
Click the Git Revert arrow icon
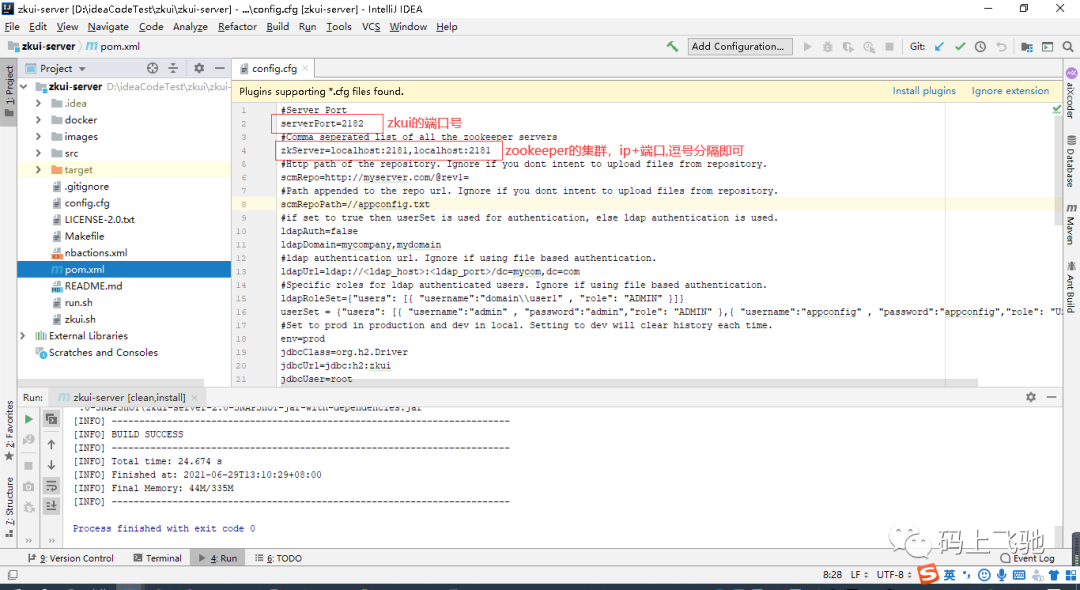click(x=1001, y=47)
